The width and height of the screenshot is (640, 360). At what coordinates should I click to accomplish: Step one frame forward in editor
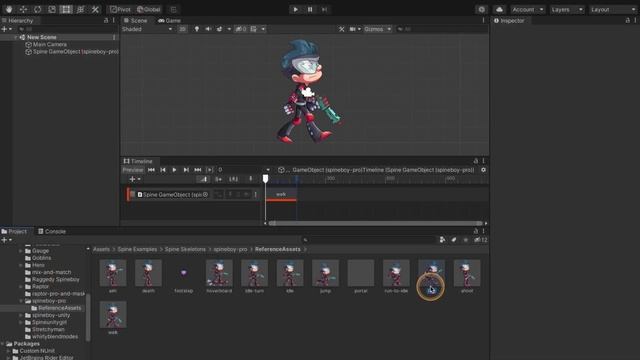tap(324, 9)
